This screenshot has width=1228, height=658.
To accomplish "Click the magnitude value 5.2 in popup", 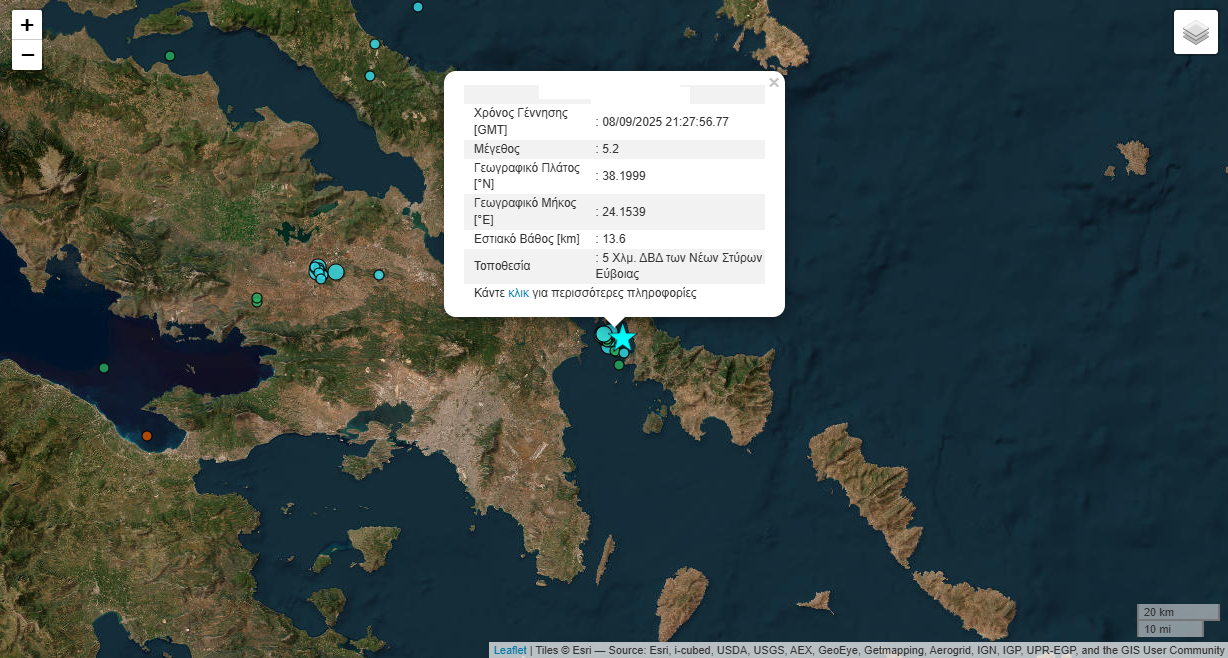I will 610,149.
